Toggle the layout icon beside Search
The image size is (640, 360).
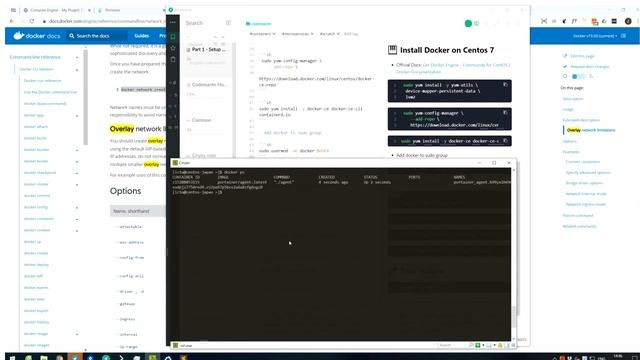pos(229,23)
